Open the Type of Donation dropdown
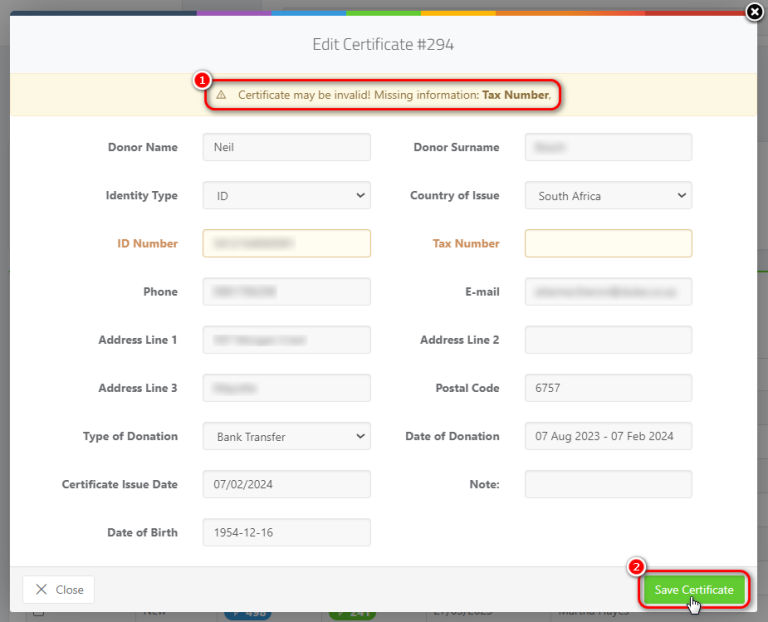This screenshot has height=622, width=768. [286, 436]
